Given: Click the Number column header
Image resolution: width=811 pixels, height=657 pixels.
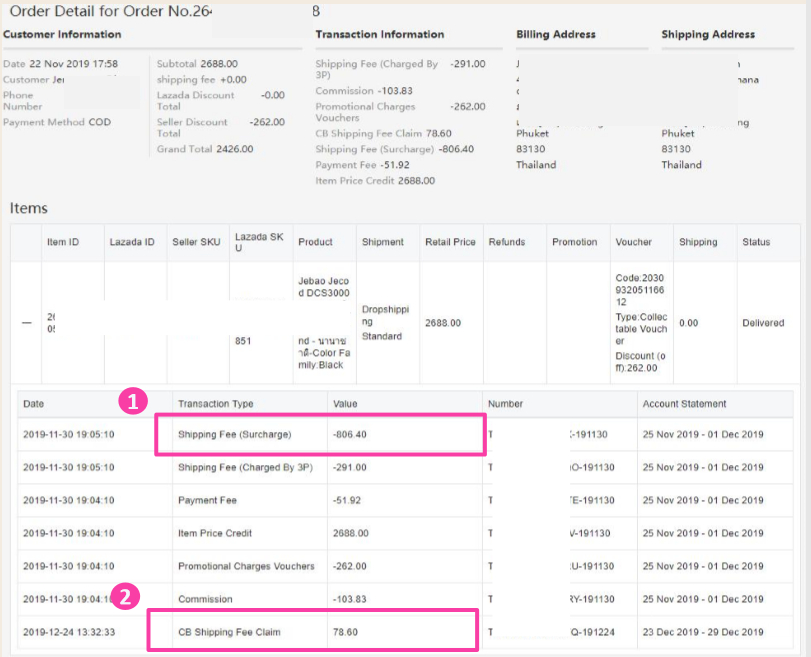Looking at the screenshot, I should click(x=505, y=404).
